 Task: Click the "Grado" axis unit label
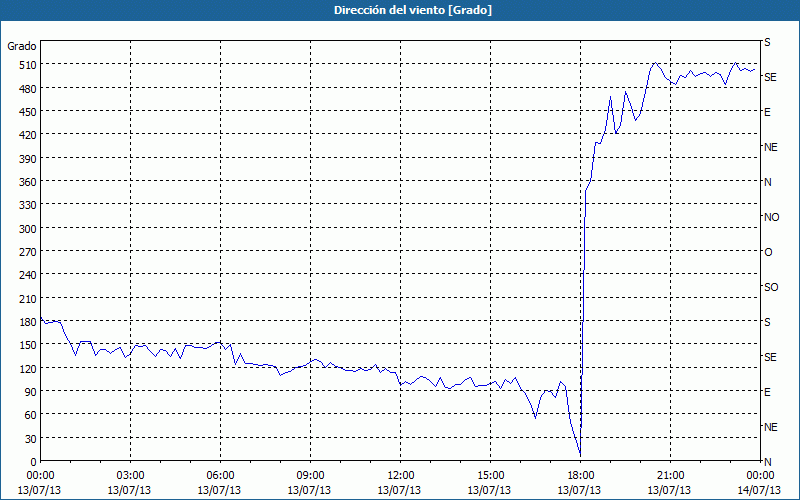tap(22, 46)
